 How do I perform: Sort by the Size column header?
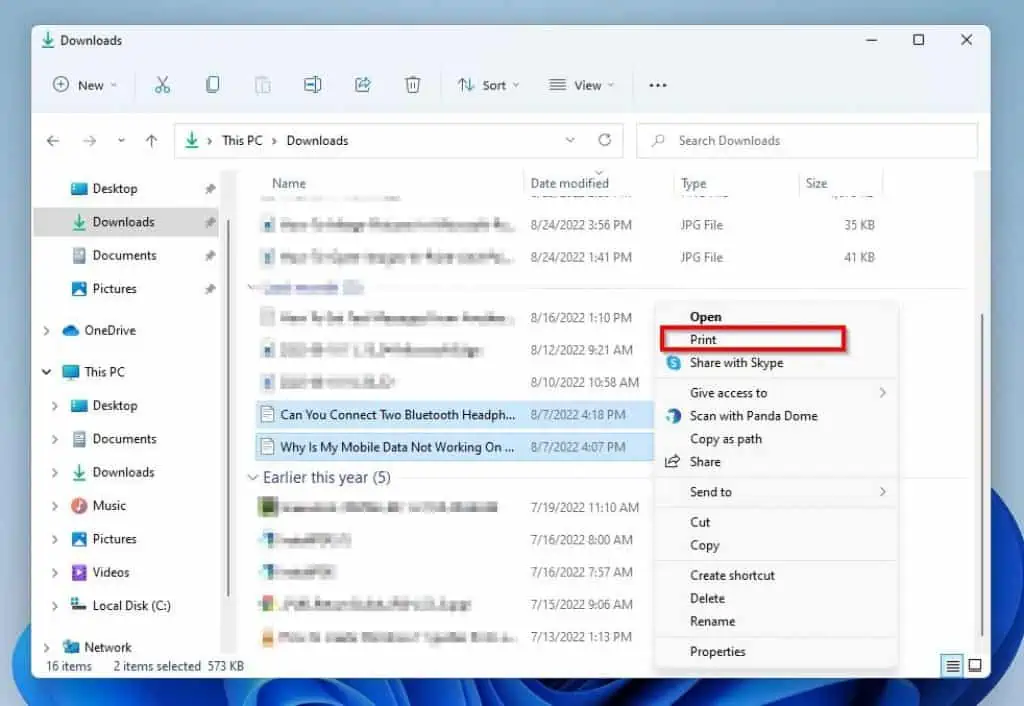pos(816,184)
